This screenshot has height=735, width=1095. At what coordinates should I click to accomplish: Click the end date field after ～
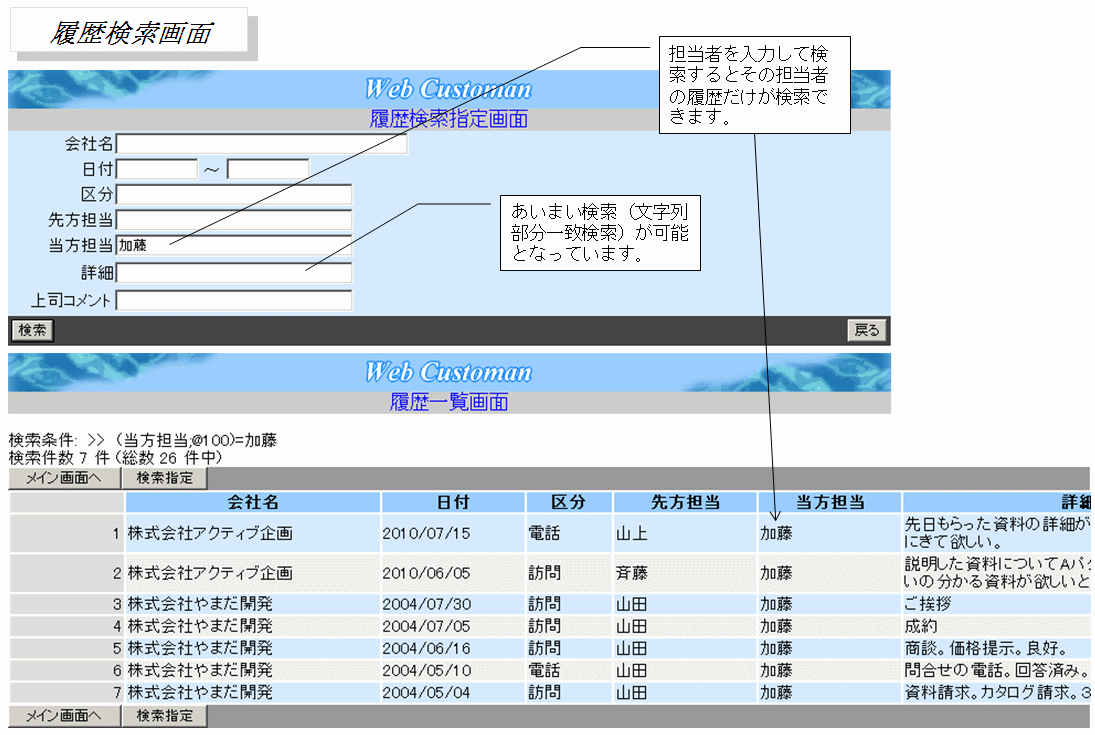point(268,169)
